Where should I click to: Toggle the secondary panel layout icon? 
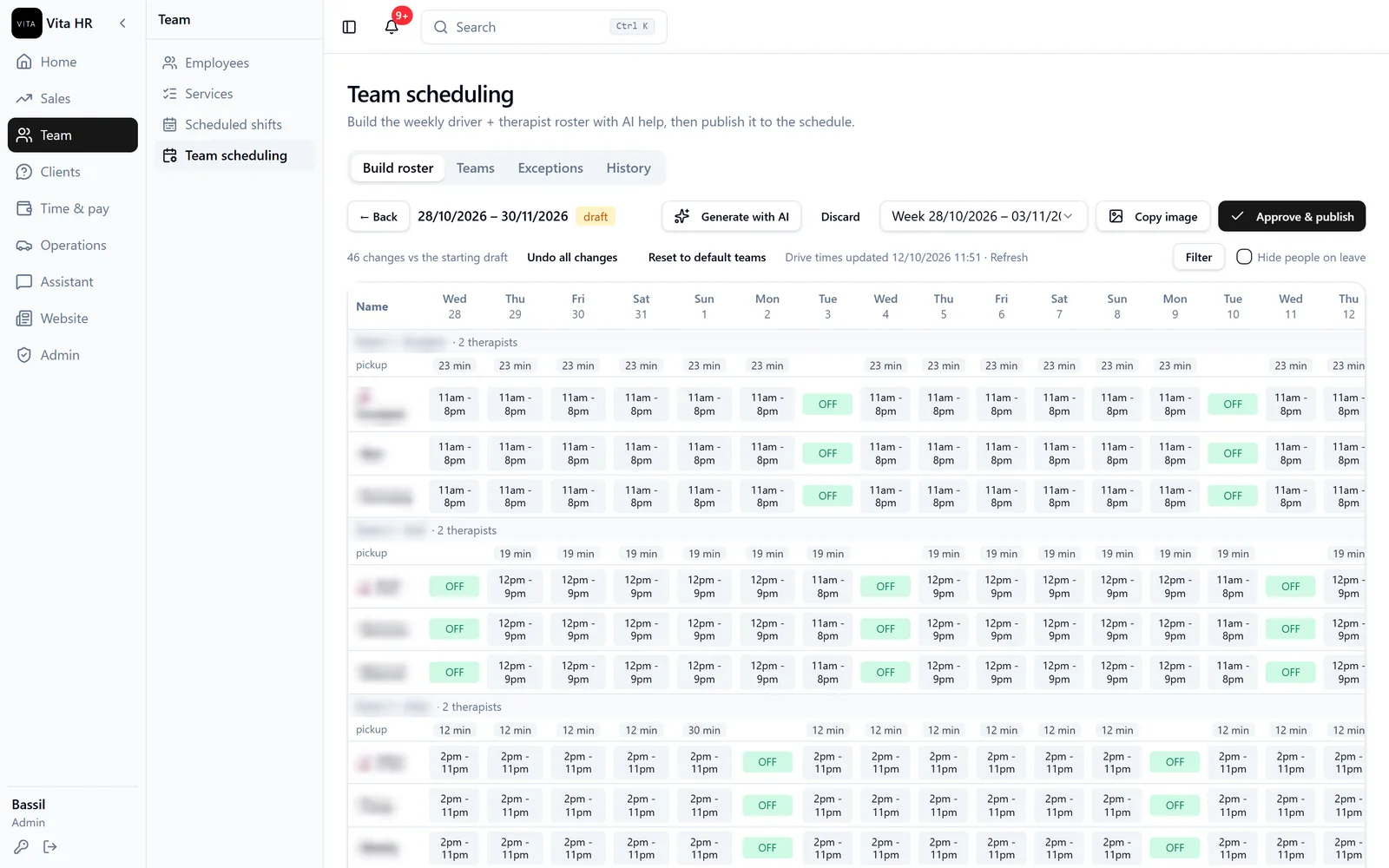pos(349,27)
